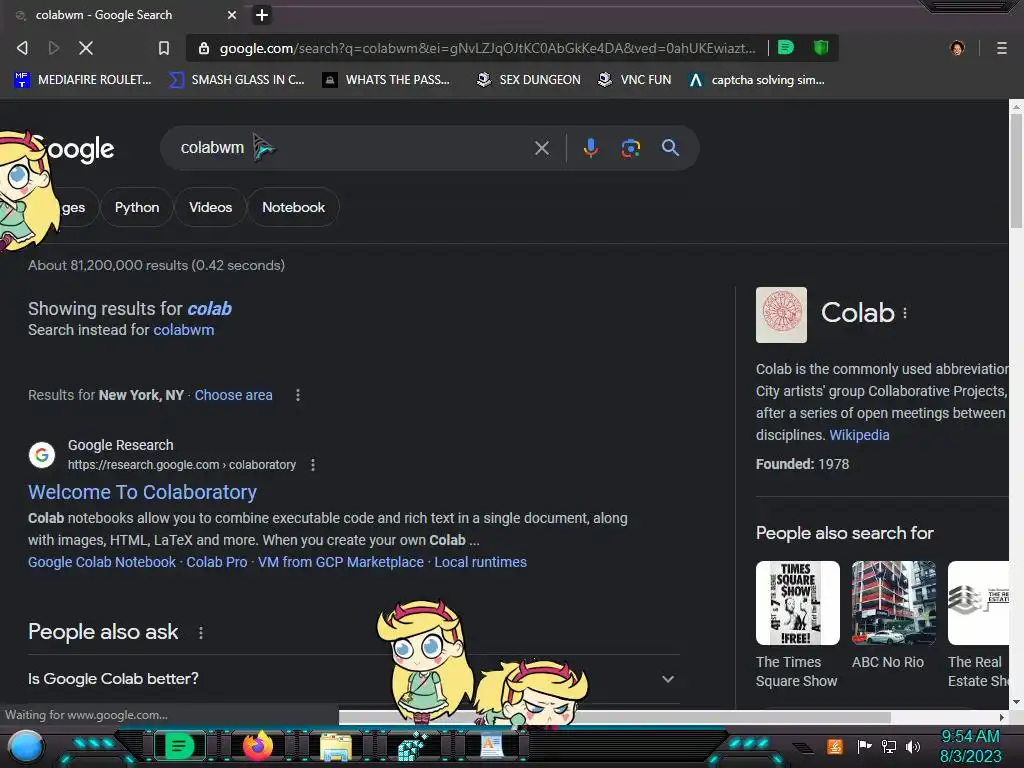Search instead for colabwm

click(x=184, y=330)
